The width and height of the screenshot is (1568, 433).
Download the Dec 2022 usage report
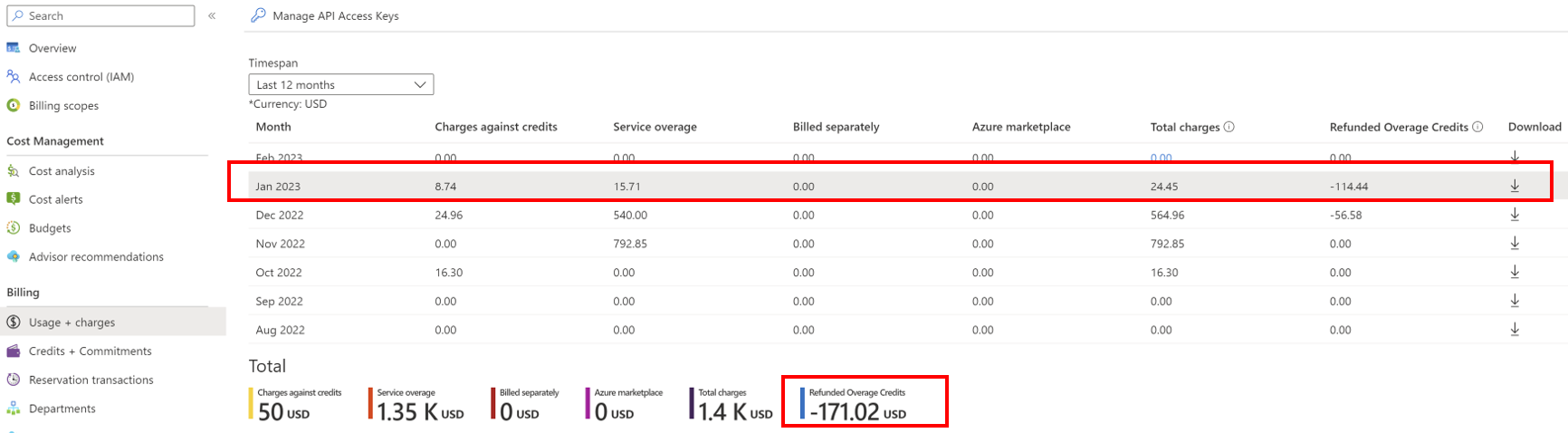(x=1515, y=215)
